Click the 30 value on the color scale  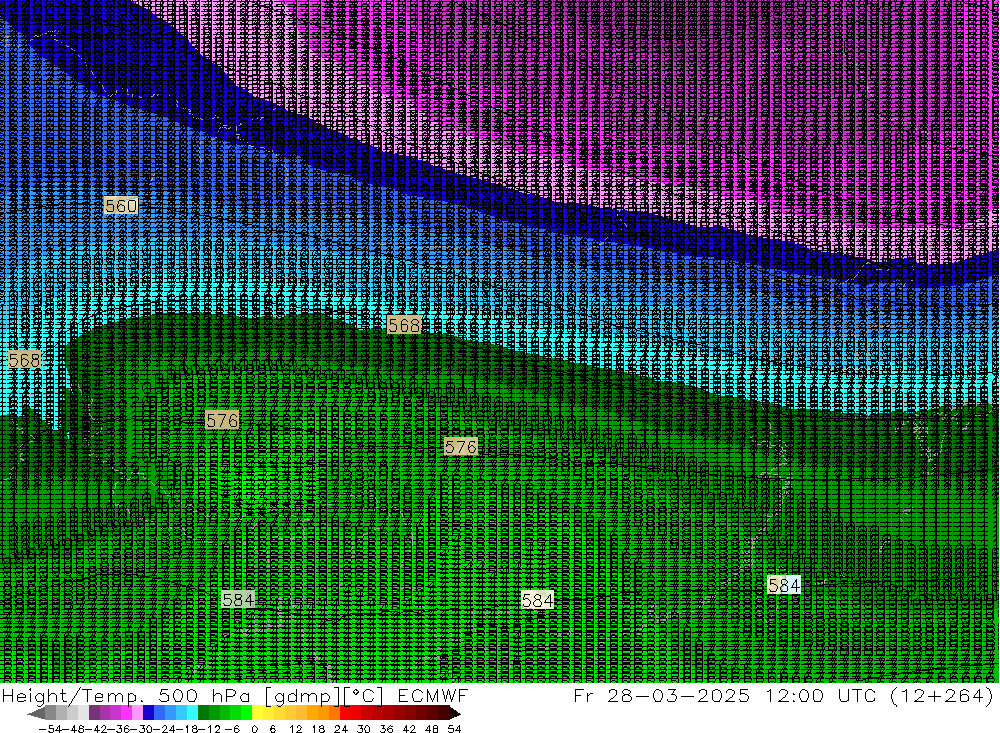[x=364, y=729]
